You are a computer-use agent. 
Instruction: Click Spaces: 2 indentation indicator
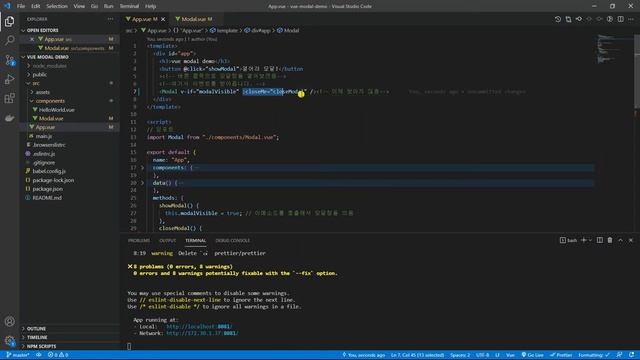pyautogui.click(x=460, y=355)
